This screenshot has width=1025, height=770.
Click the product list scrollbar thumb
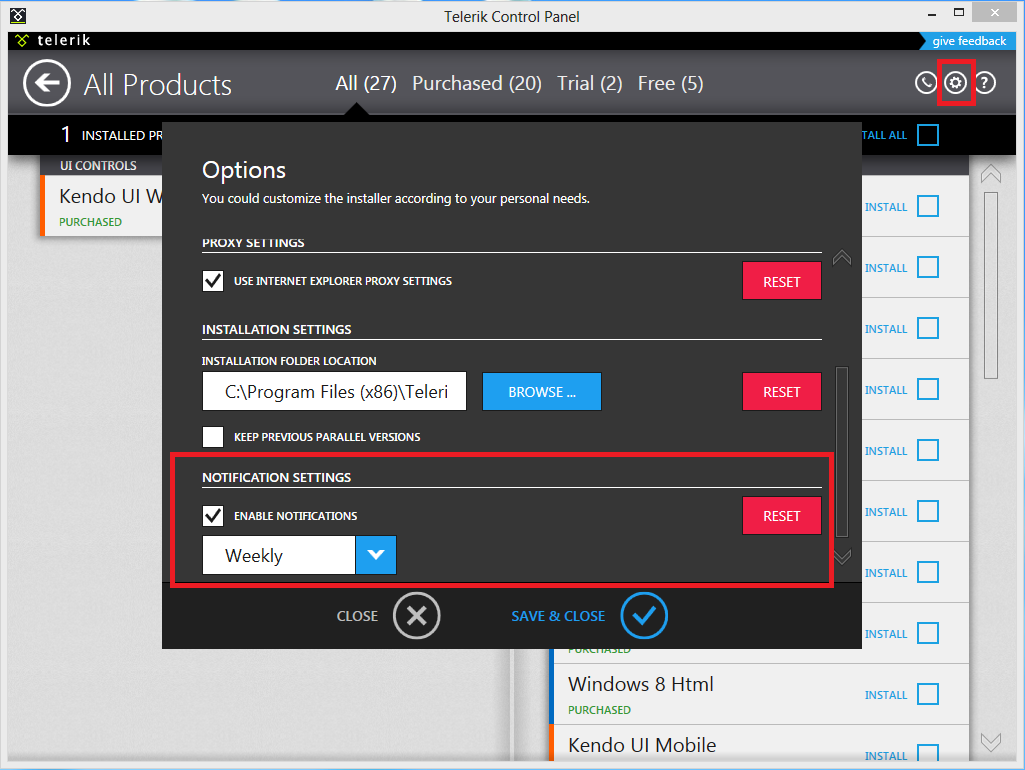pos(991,285)
